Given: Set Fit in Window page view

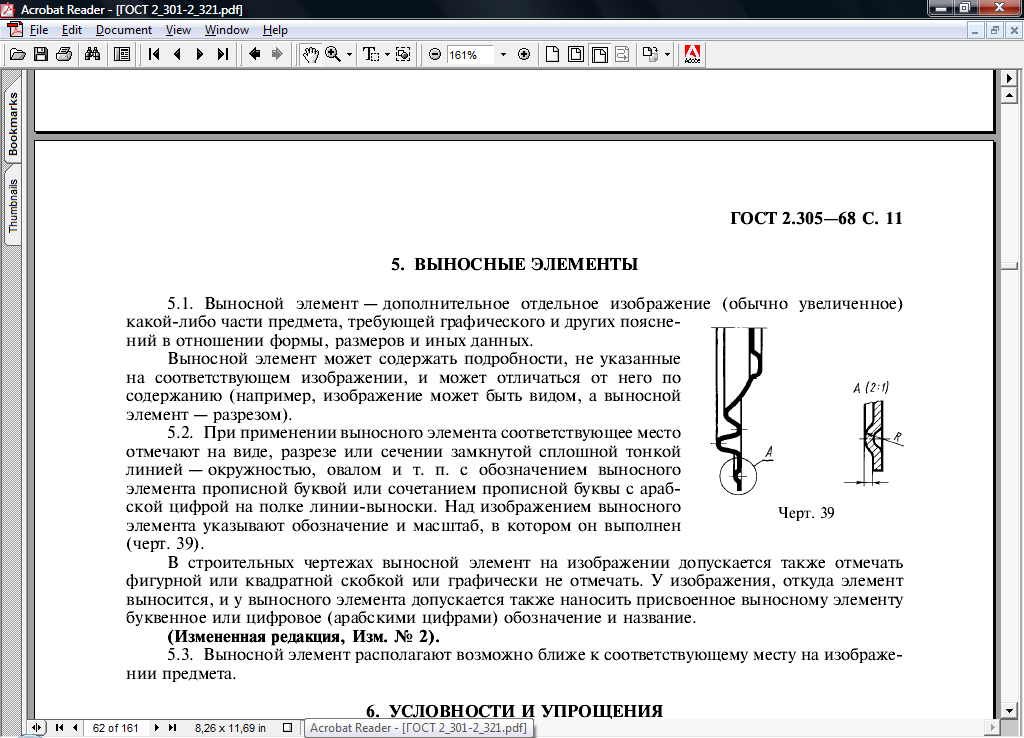Looking at the screenshot, I should click(576, 54).
